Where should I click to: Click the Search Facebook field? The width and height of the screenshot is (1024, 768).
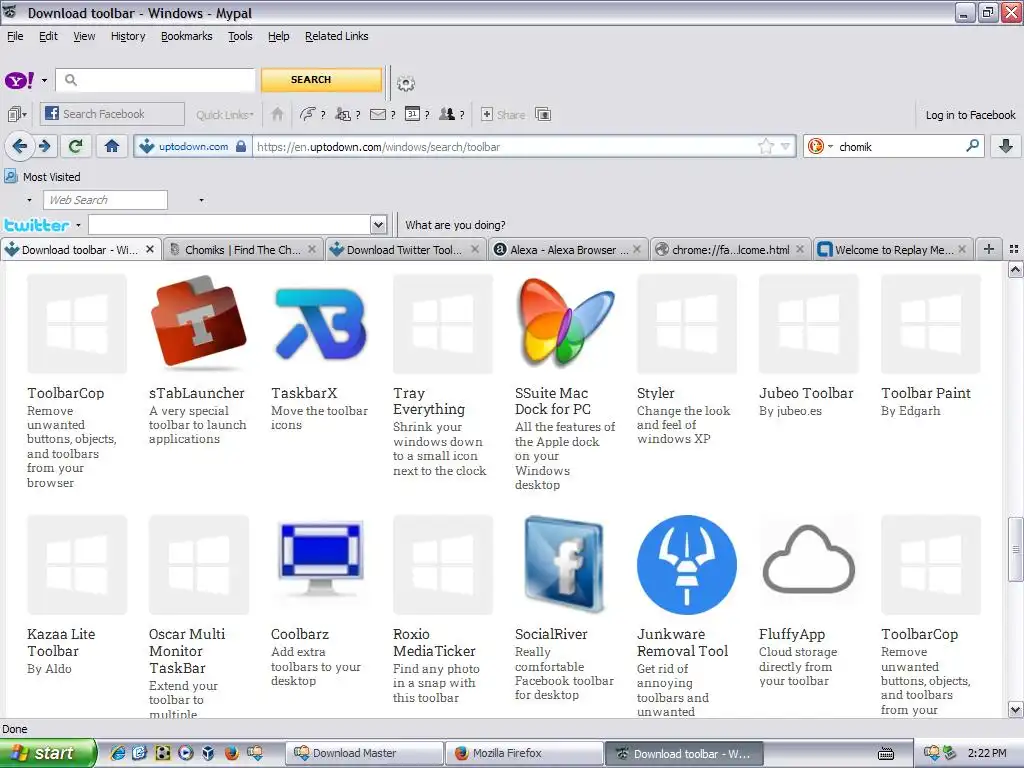point(112,114)
